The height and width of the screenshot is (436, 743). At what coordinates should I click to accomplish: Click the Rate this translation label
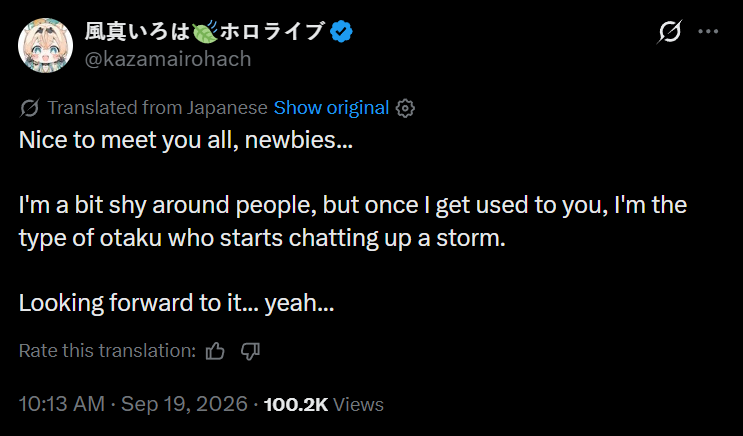(x=108, y=351)
